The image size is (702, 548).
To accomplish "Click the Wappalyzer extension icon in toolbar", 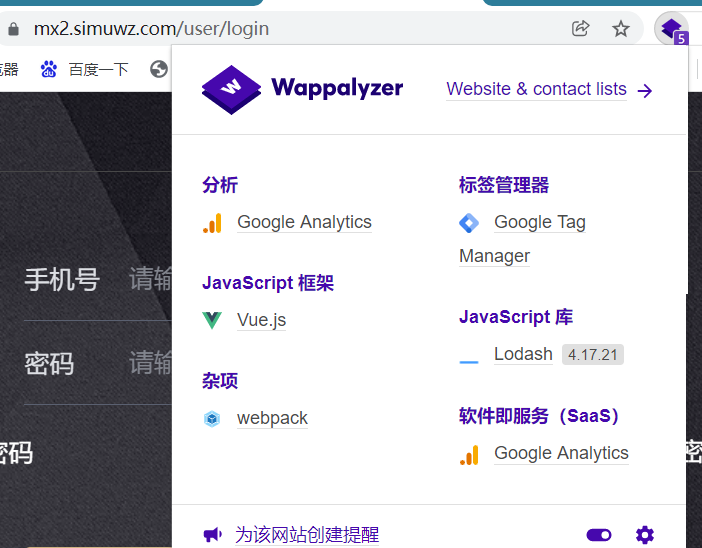I will pyautogui.click(x=672, y=30).
